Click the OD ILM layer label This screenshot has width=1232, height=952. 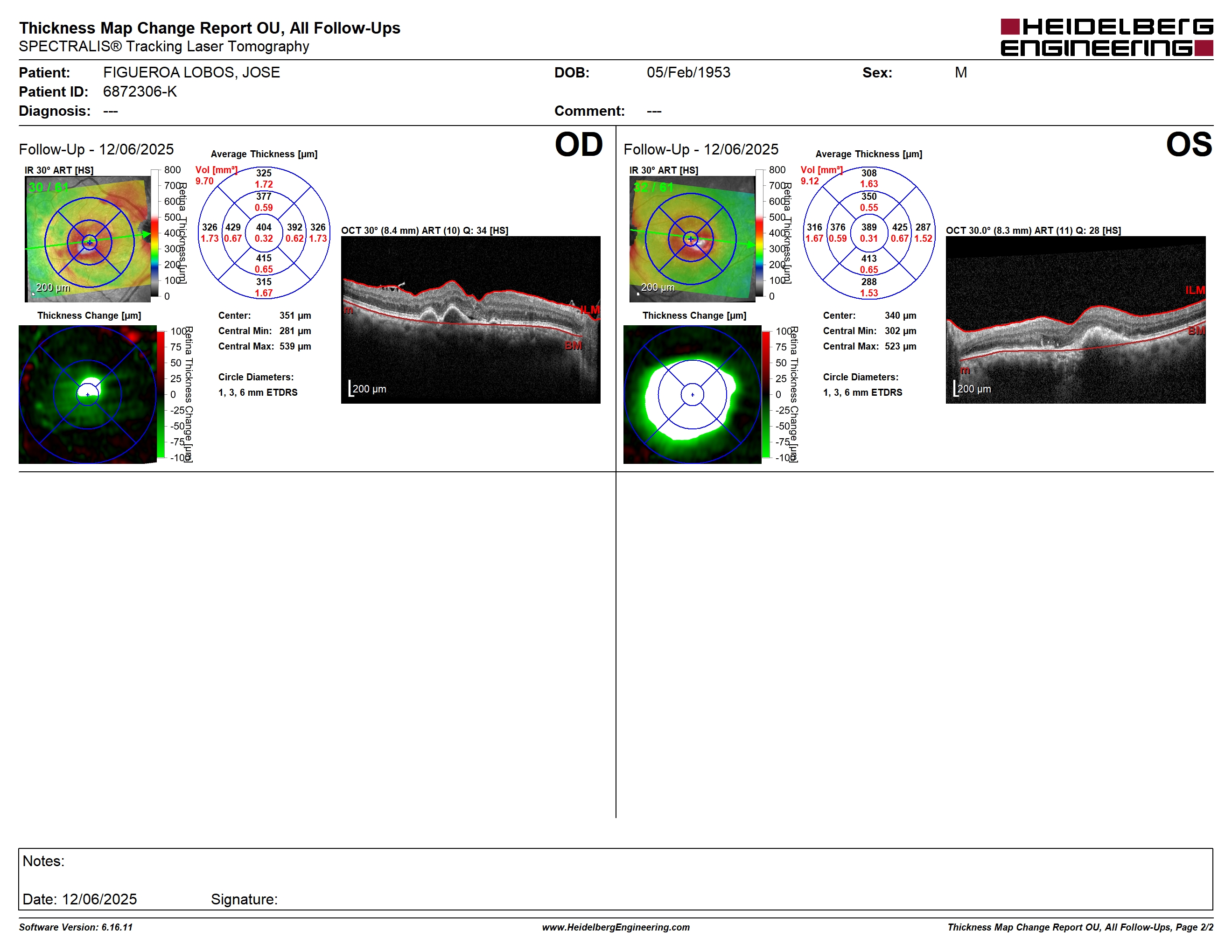[x=590, y=309]
